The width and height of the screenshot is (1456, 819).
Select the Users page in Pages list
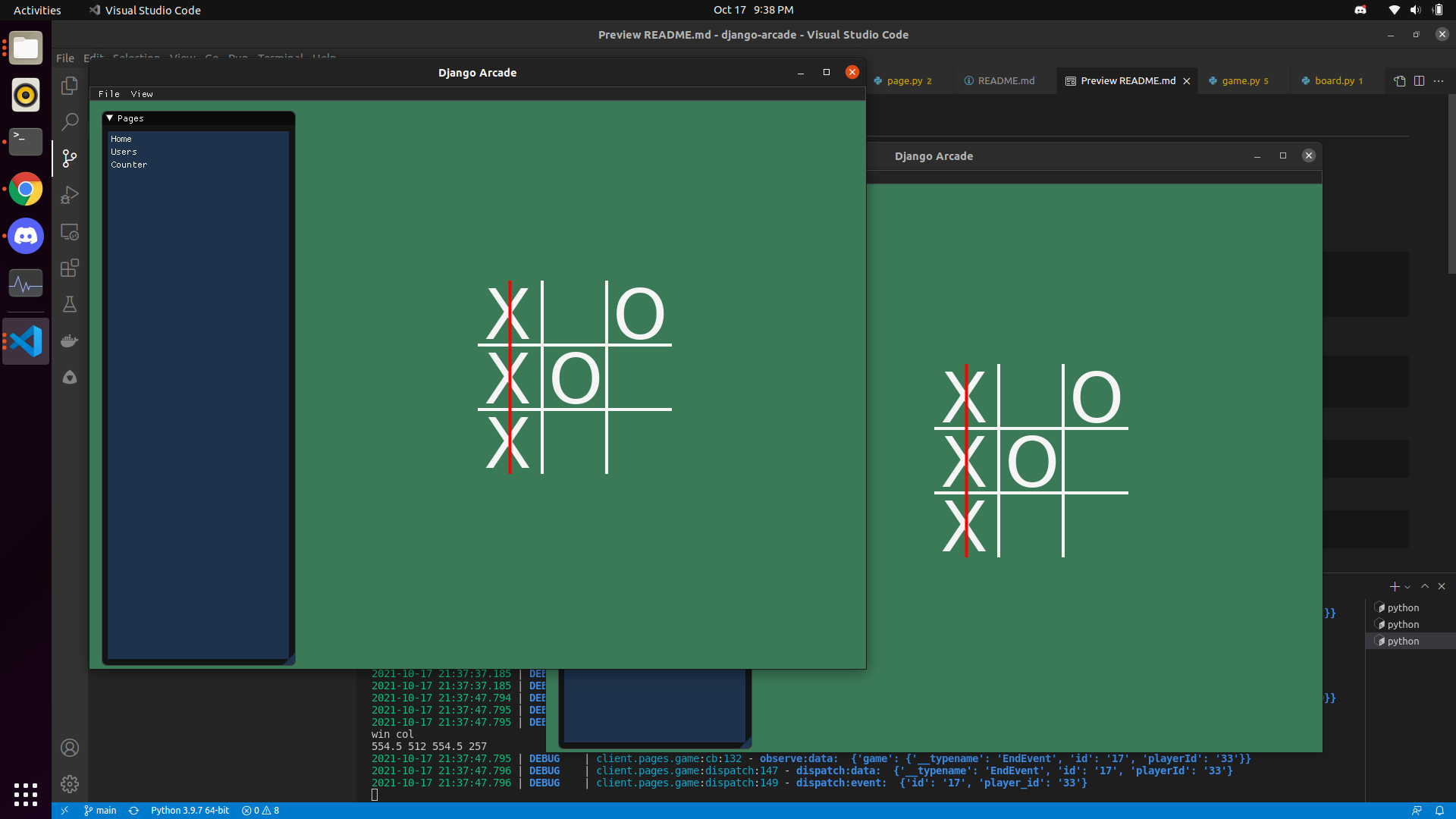tap(124, 152)
